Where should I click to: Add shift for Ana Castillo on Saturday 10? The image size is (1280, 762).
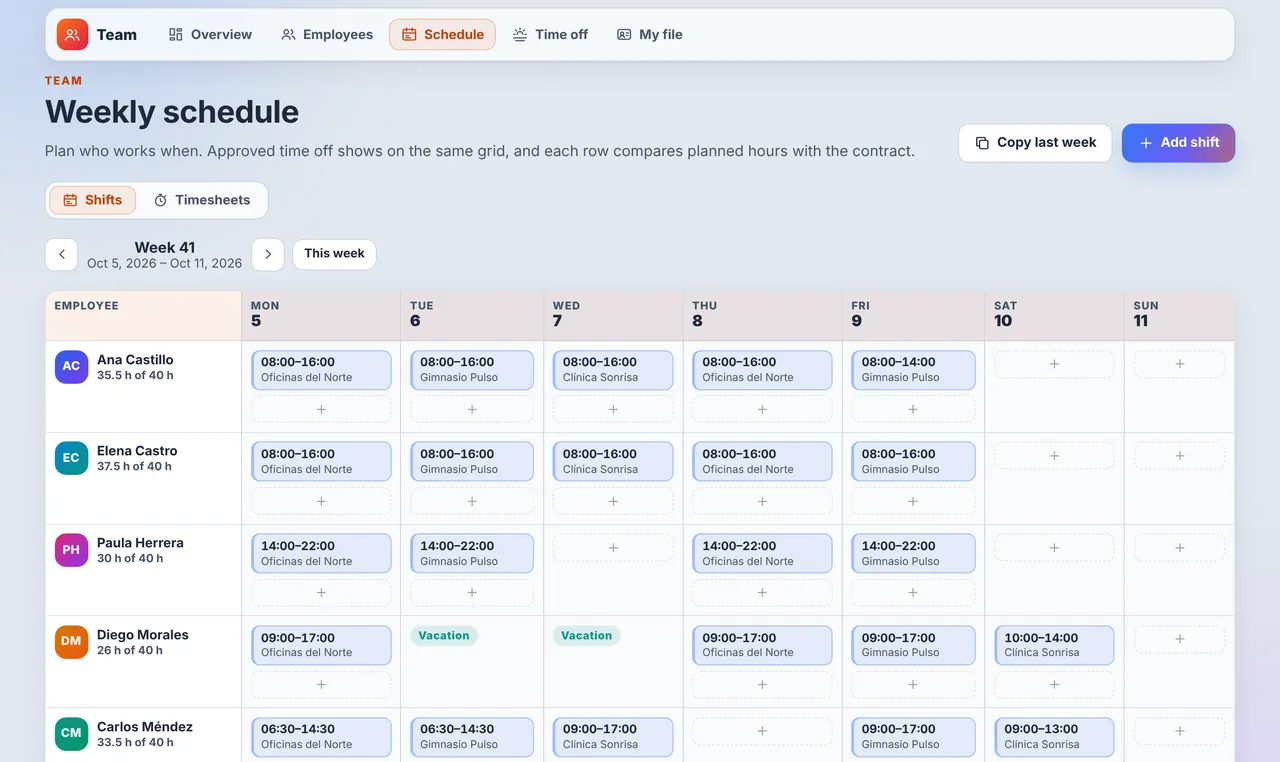pos(1054,364)
